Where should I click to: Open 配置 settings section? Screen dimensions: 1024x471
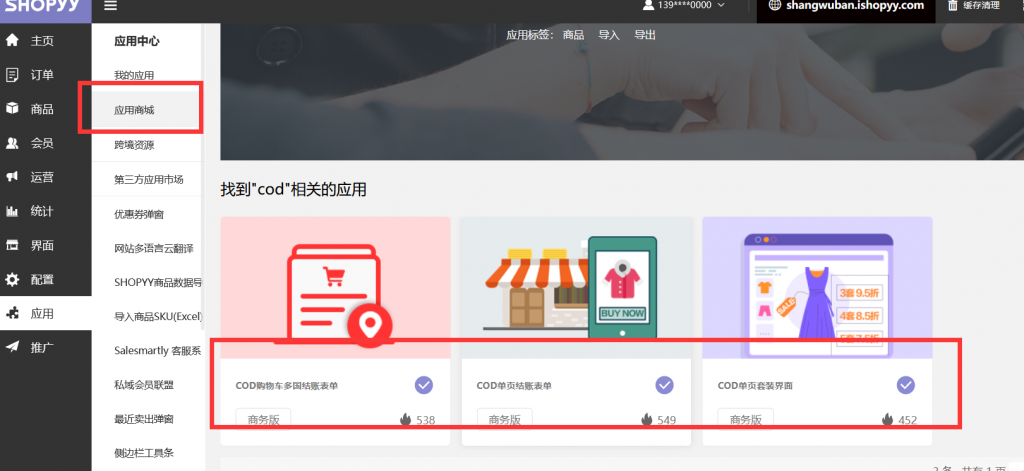pos(41,279)
